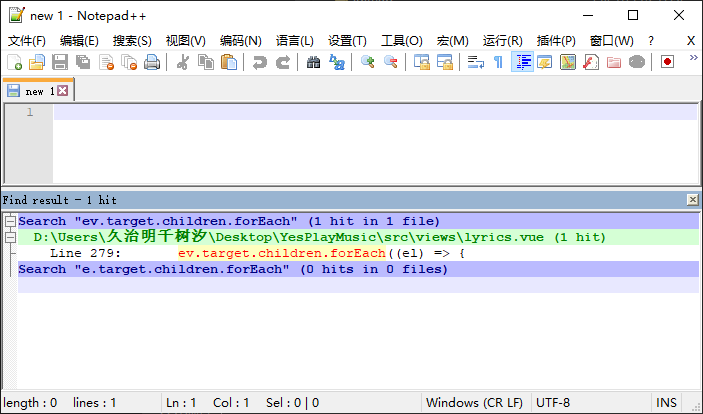Toggle word wrap toolbar icon
703x414 pixels.
pos(476,62)
